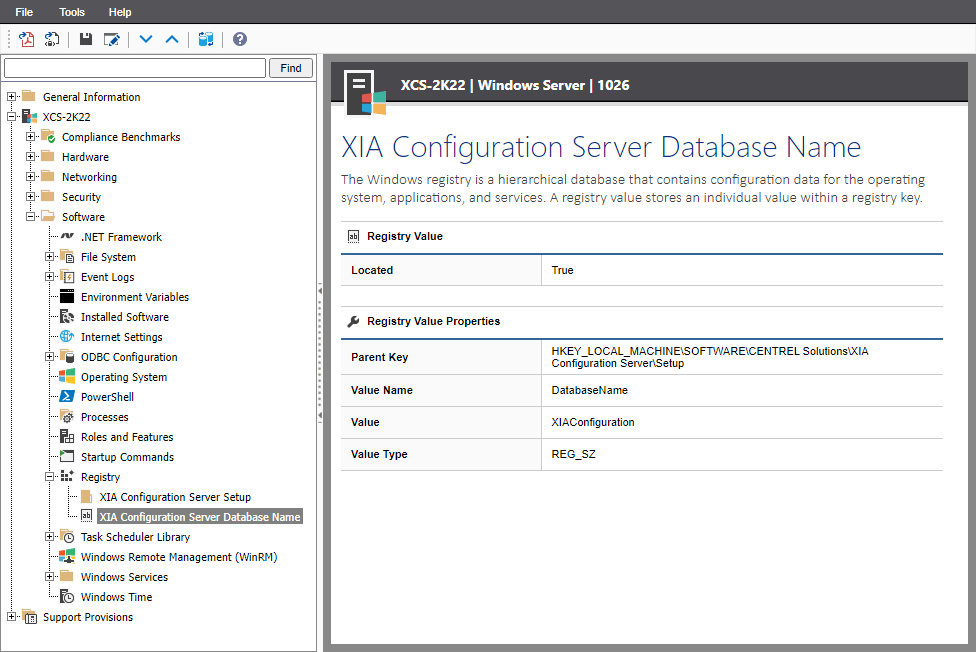The width and height of the screenshot is (976, 652).
Task: Select the XCS-2K22 server icon in tree
Action: coord(29,116)
